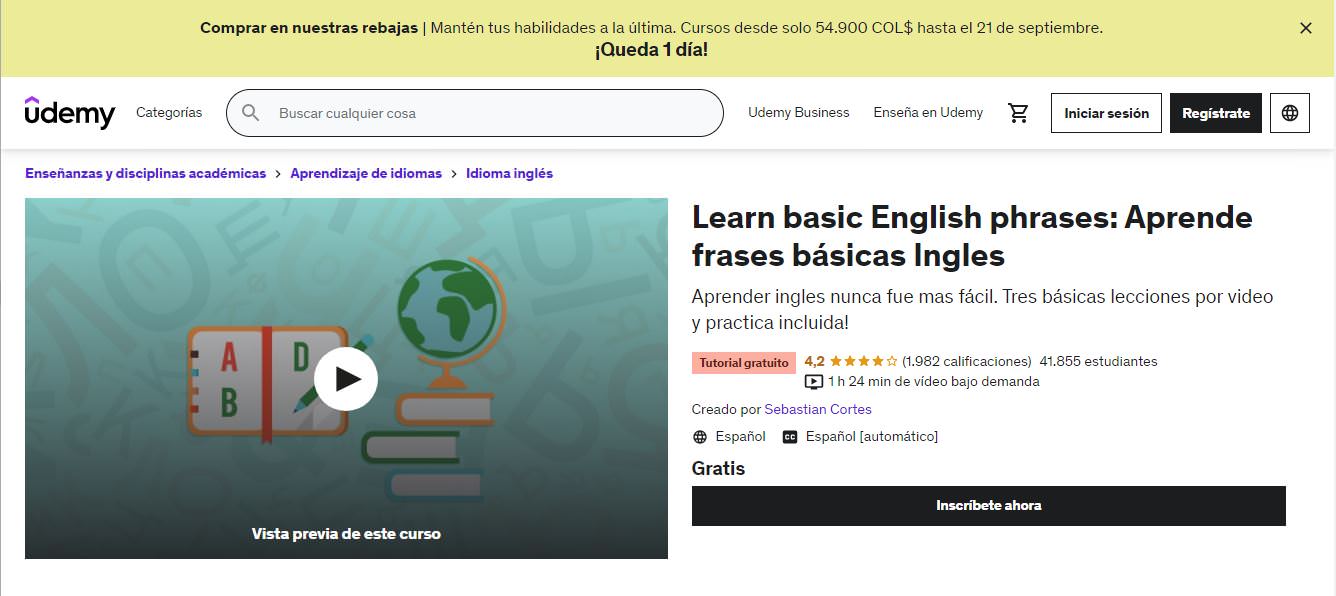Image resolution: width=1336 pixels, height=596 pixels.
Task: Click the Español globe language icon
Action: click(x=700, y=437)
